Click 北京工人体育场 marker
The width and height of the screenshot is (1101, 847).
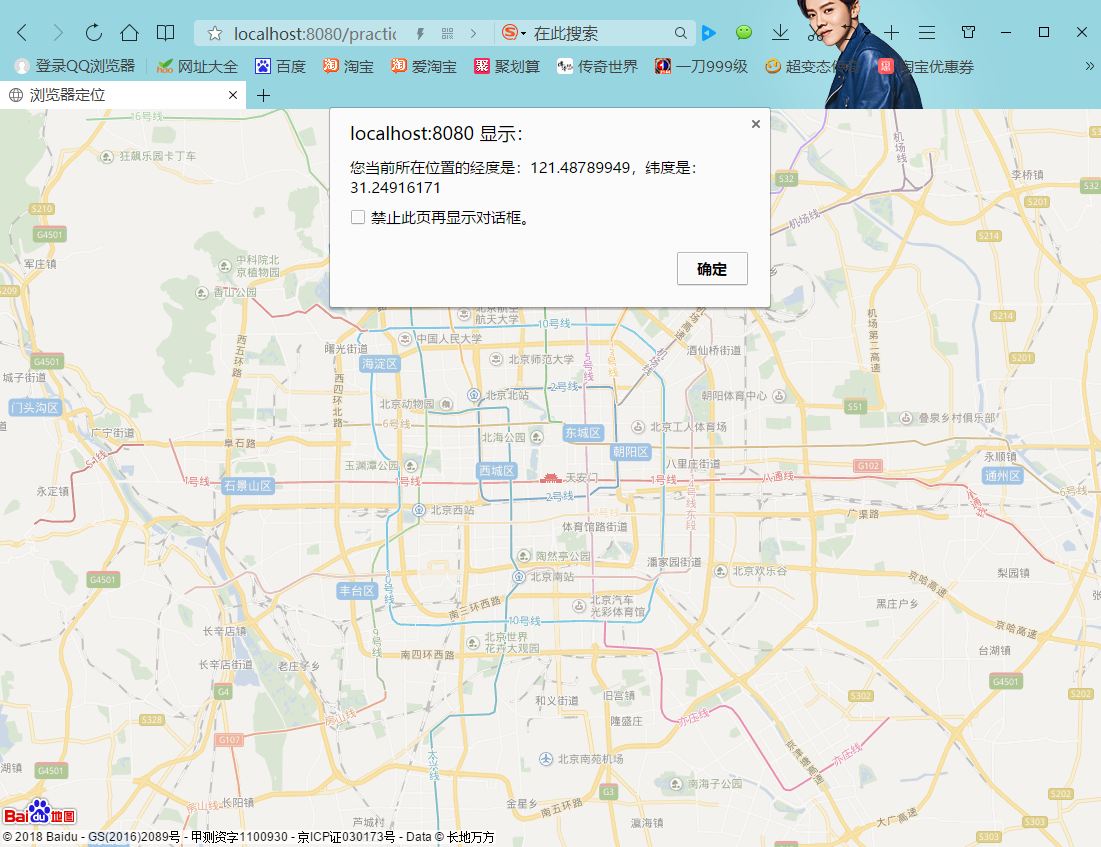pyautogui.click(x=638, y=426)
